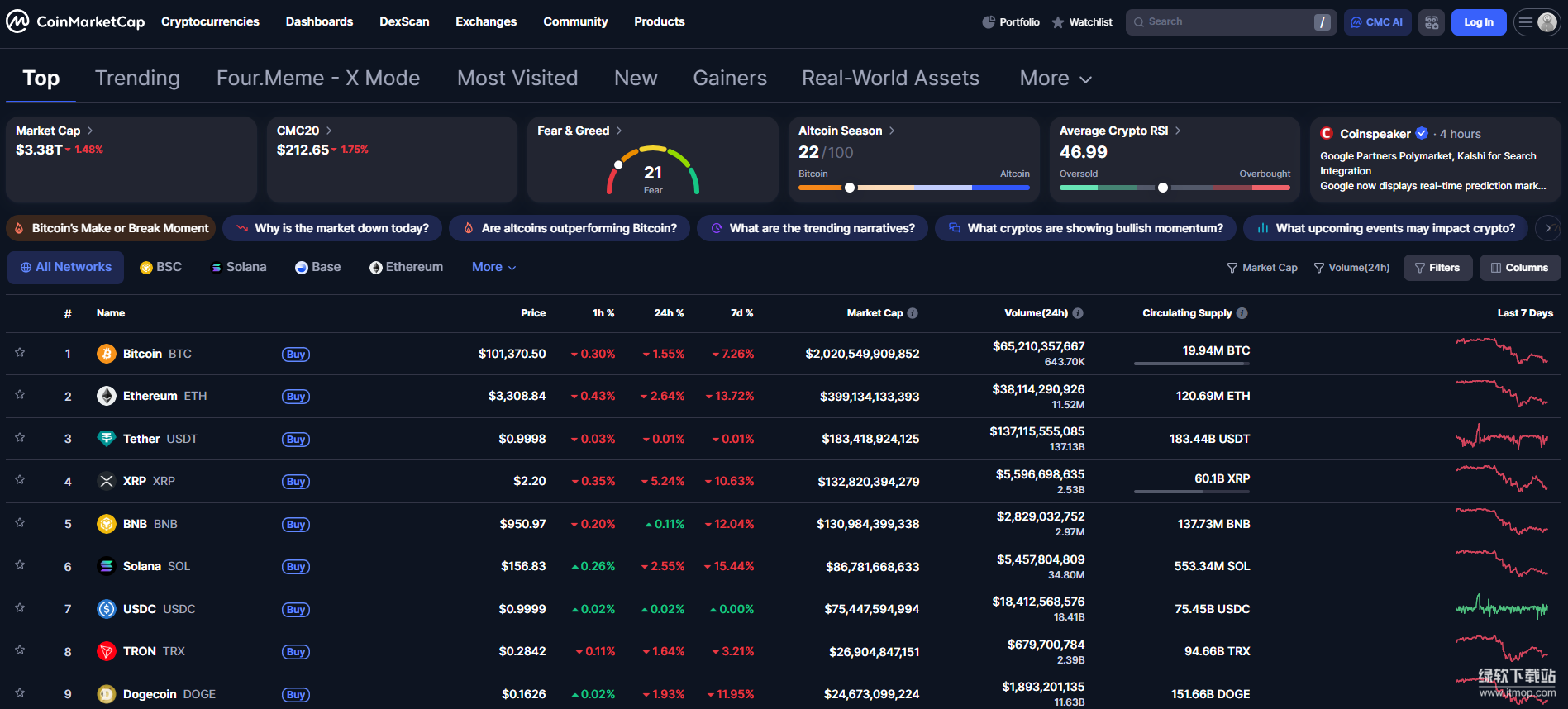Open the Portfolio pie chart icon
1568x709 pixels.
(x=989, y=22)
